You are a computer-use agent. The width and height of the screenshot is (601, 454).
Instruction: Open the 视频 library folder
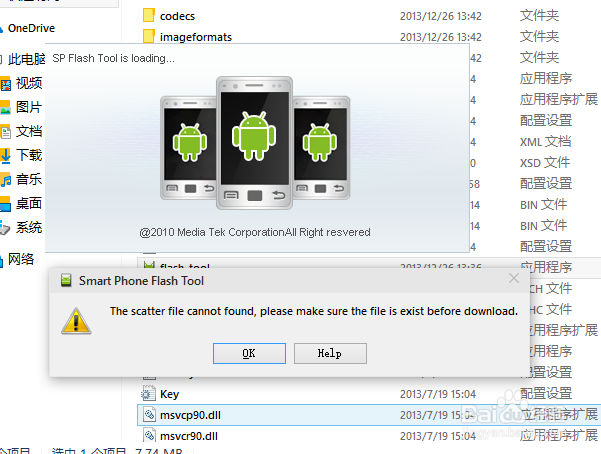[x=29, y=83]
